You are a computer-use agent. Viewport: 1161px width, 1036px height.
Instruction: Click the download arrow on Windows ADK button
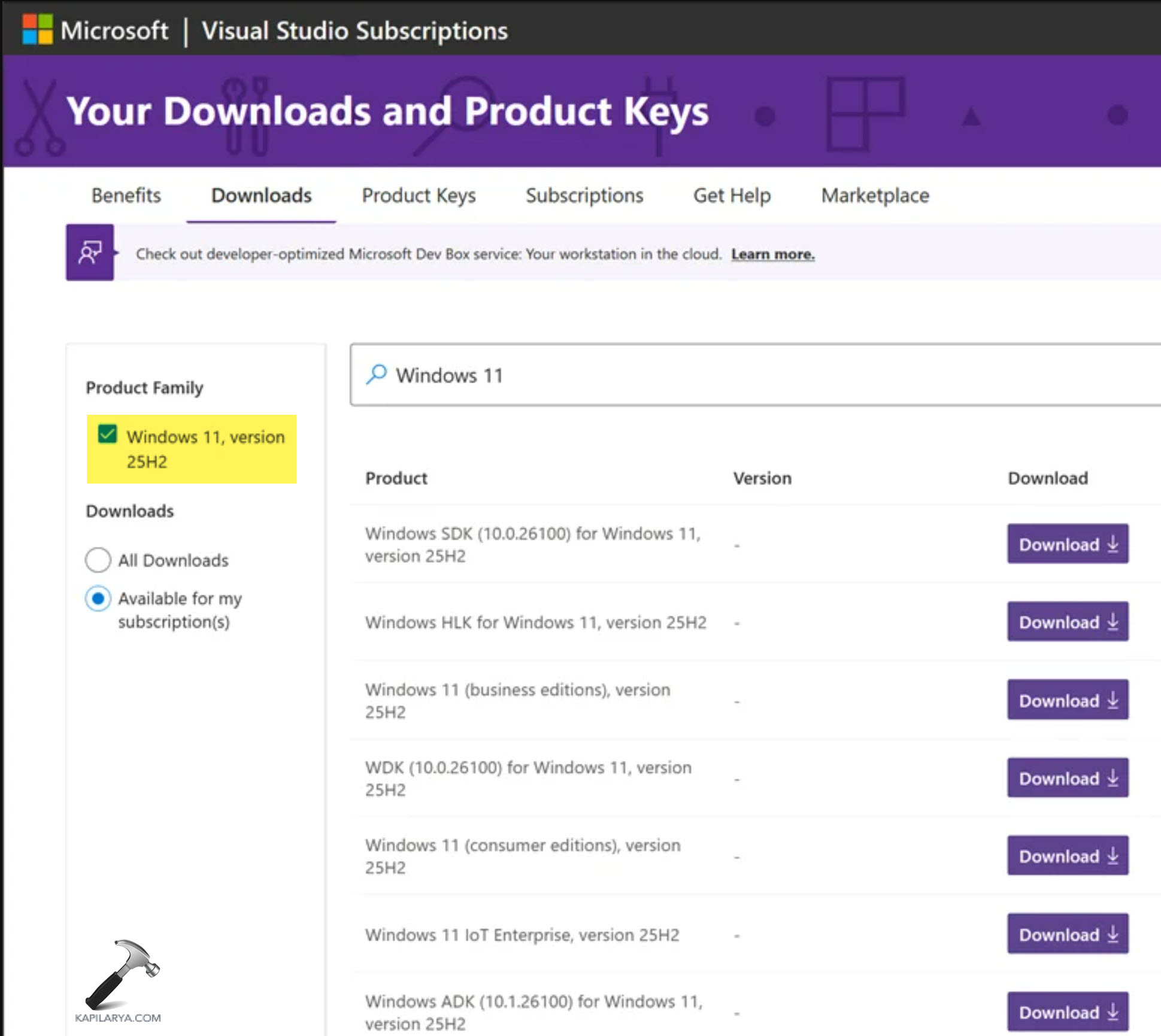(1113, 1013)
